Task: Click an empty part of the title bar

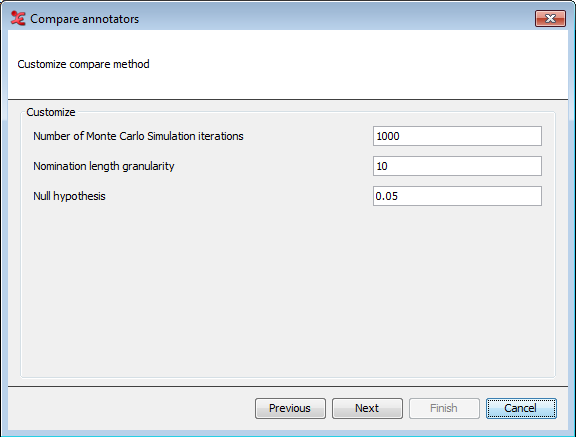Action: coord(331,18)
